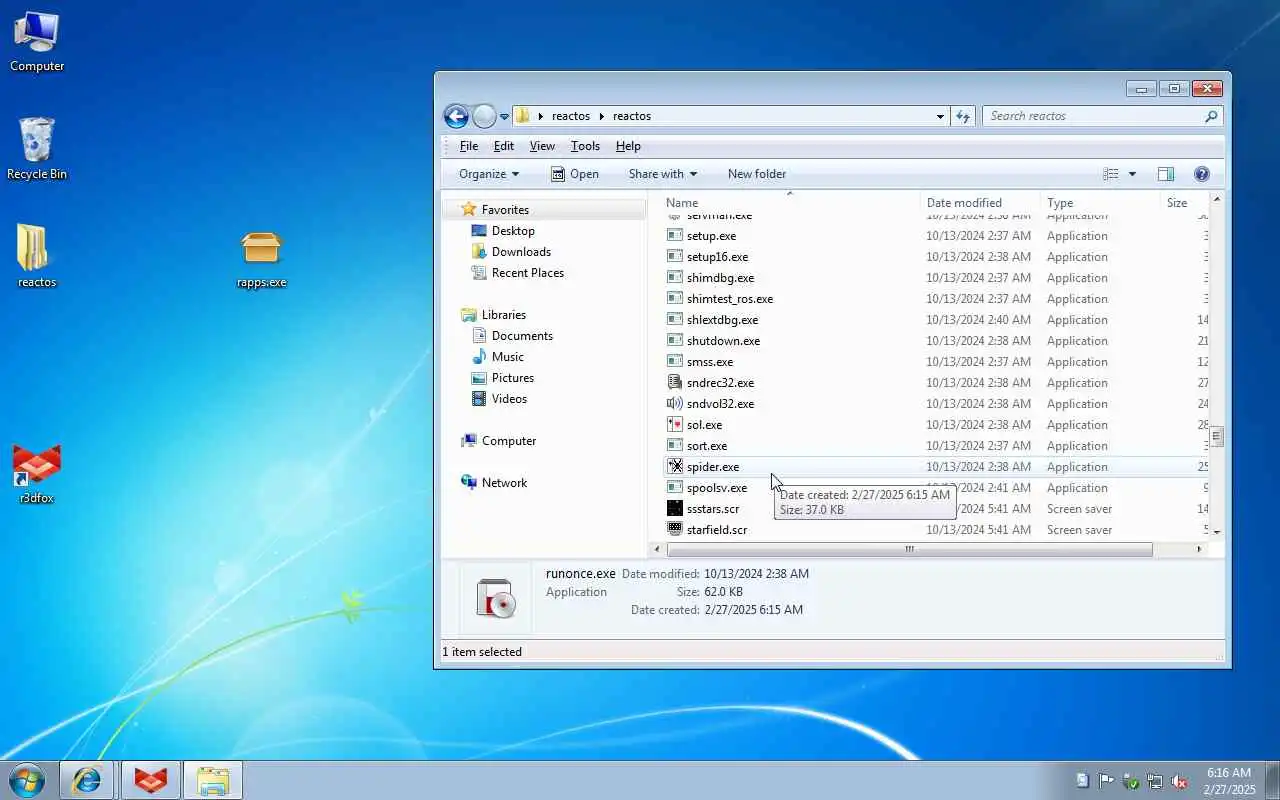Image resolution: width=1280 pixels, height=800 pixels.
Task: Launch Internet Explorer from the taskbar
Action: tap(87, 780)
